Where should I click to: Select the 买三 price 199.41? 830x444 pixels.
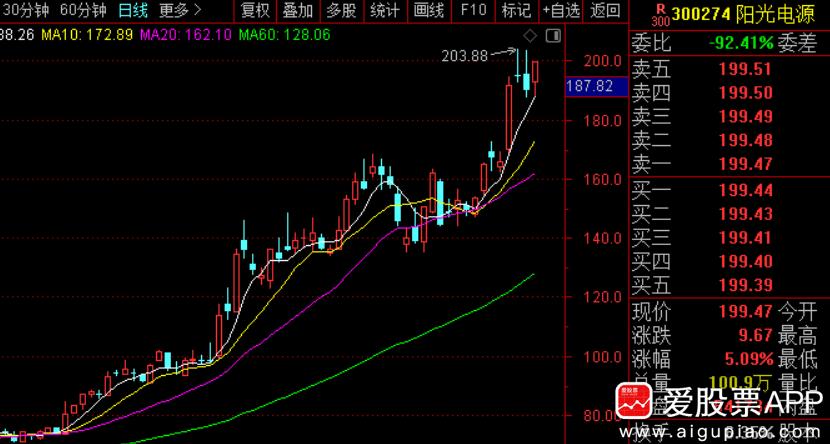tap(746, 238)
